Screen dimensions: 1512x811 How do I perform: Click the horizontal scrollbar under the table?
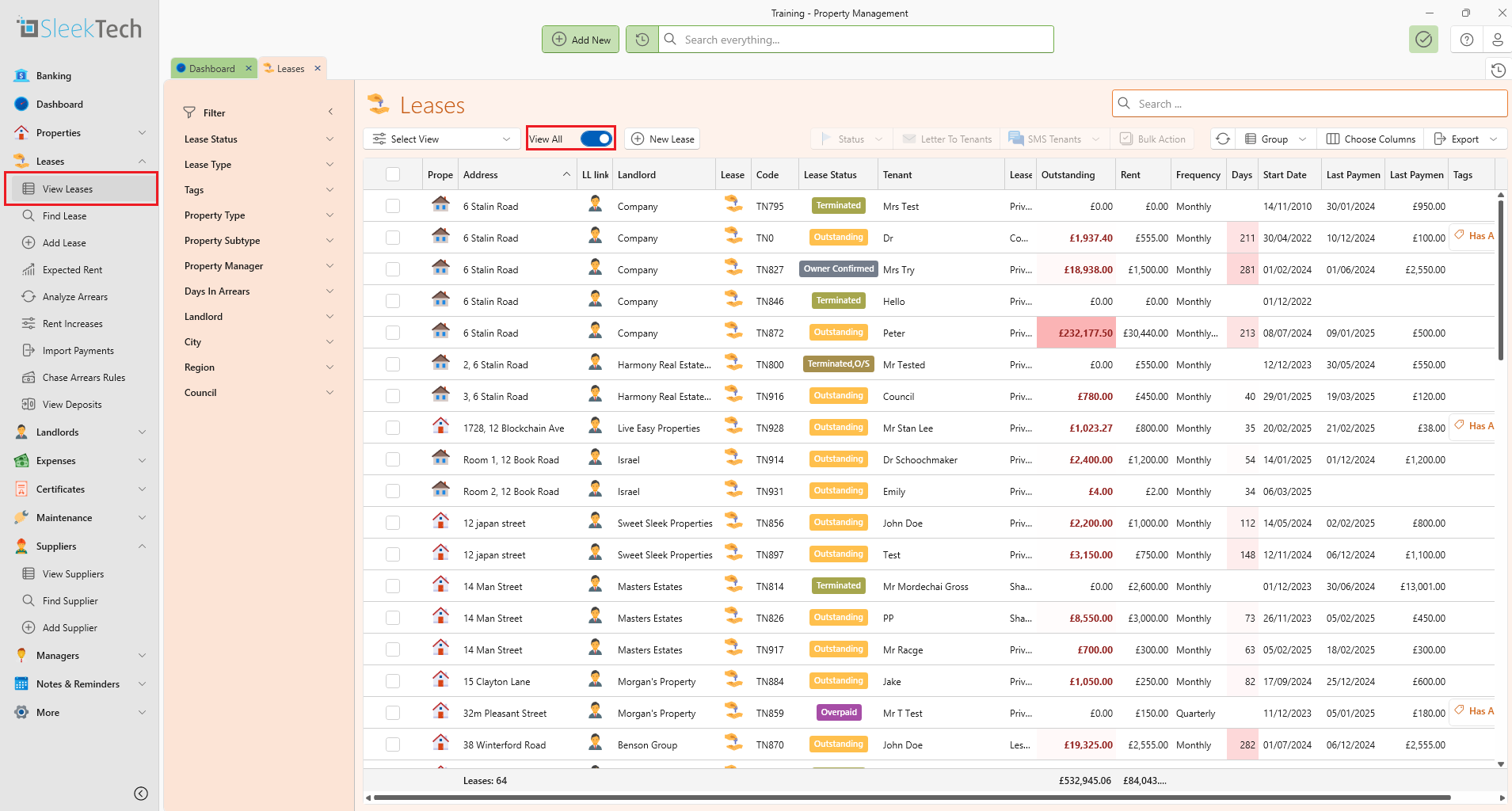point(911,798)
